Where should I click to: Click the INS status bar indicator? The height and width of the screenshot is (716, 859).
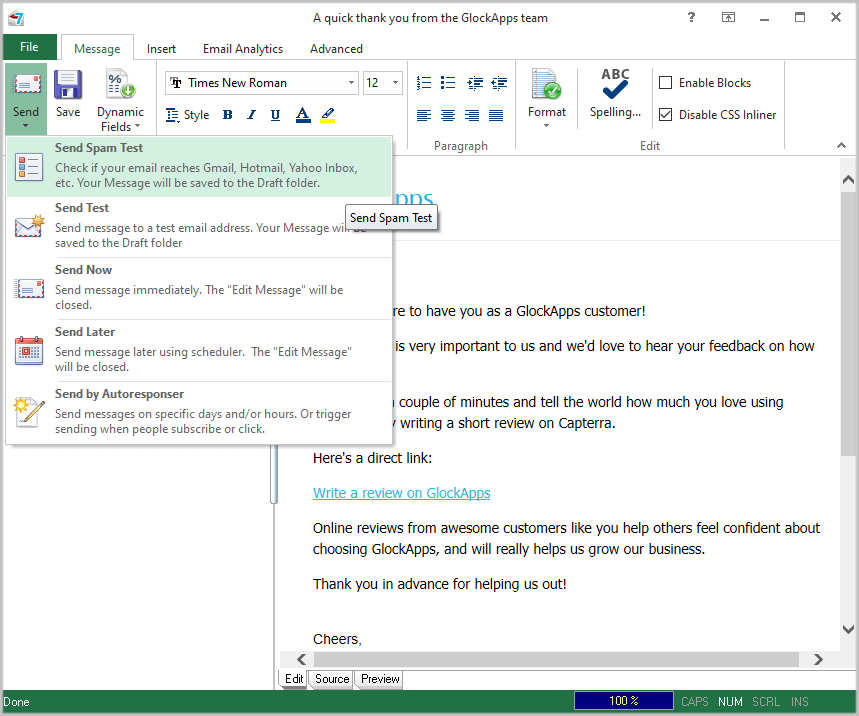point(799,702)
